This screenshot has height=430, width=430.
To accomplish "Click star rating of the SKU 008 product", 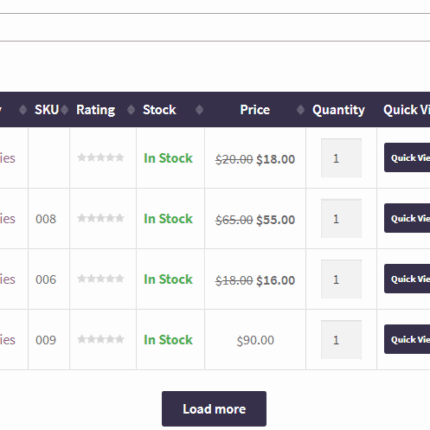I will (x=100, y=218).
